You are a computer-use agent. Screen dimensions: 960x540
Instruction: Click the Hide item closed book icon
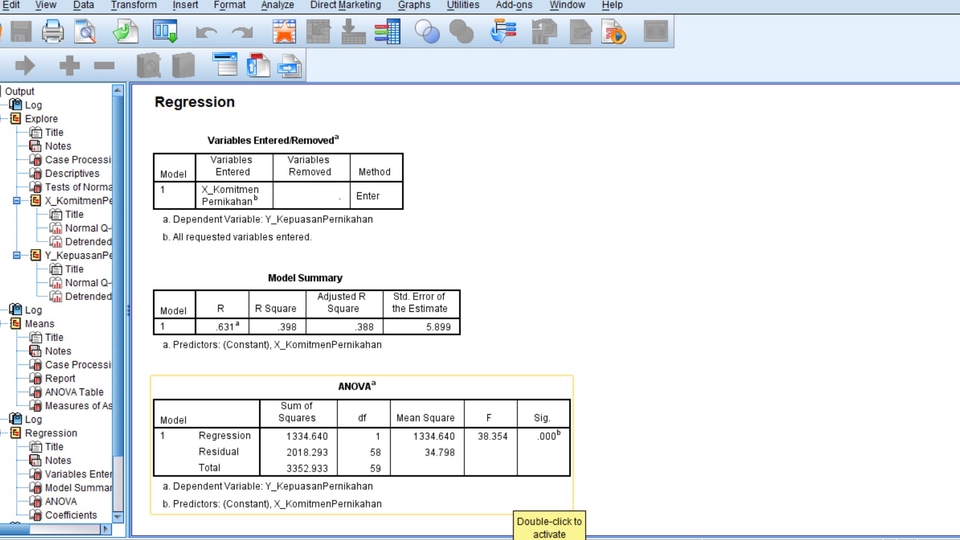point(183,66)
